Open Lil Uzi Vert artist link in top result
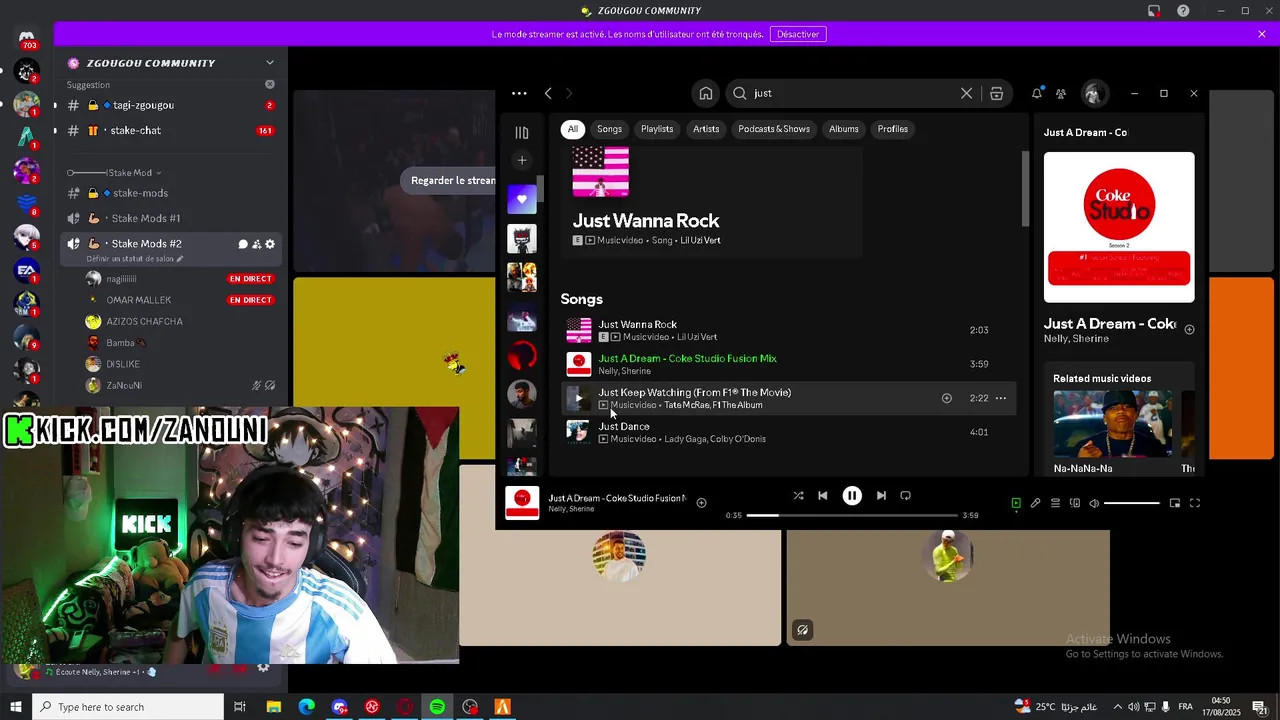 700,240
